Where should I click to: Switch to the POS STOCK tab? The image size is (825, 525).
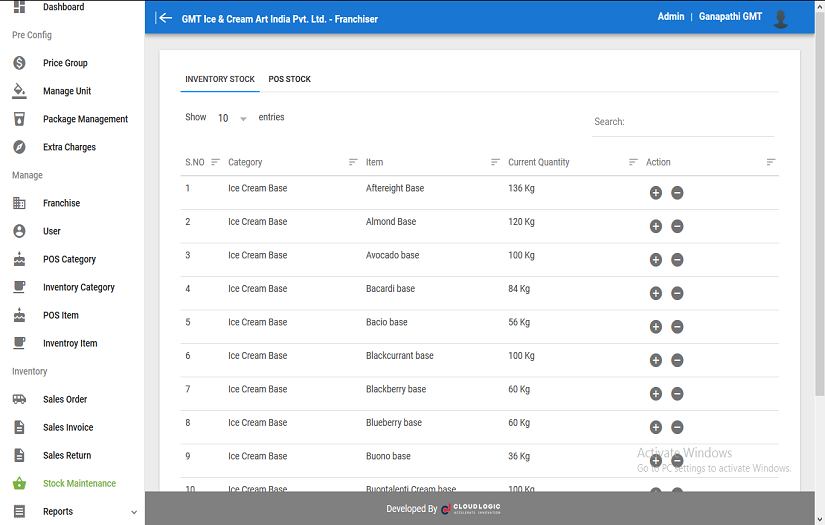coord(289,79)
